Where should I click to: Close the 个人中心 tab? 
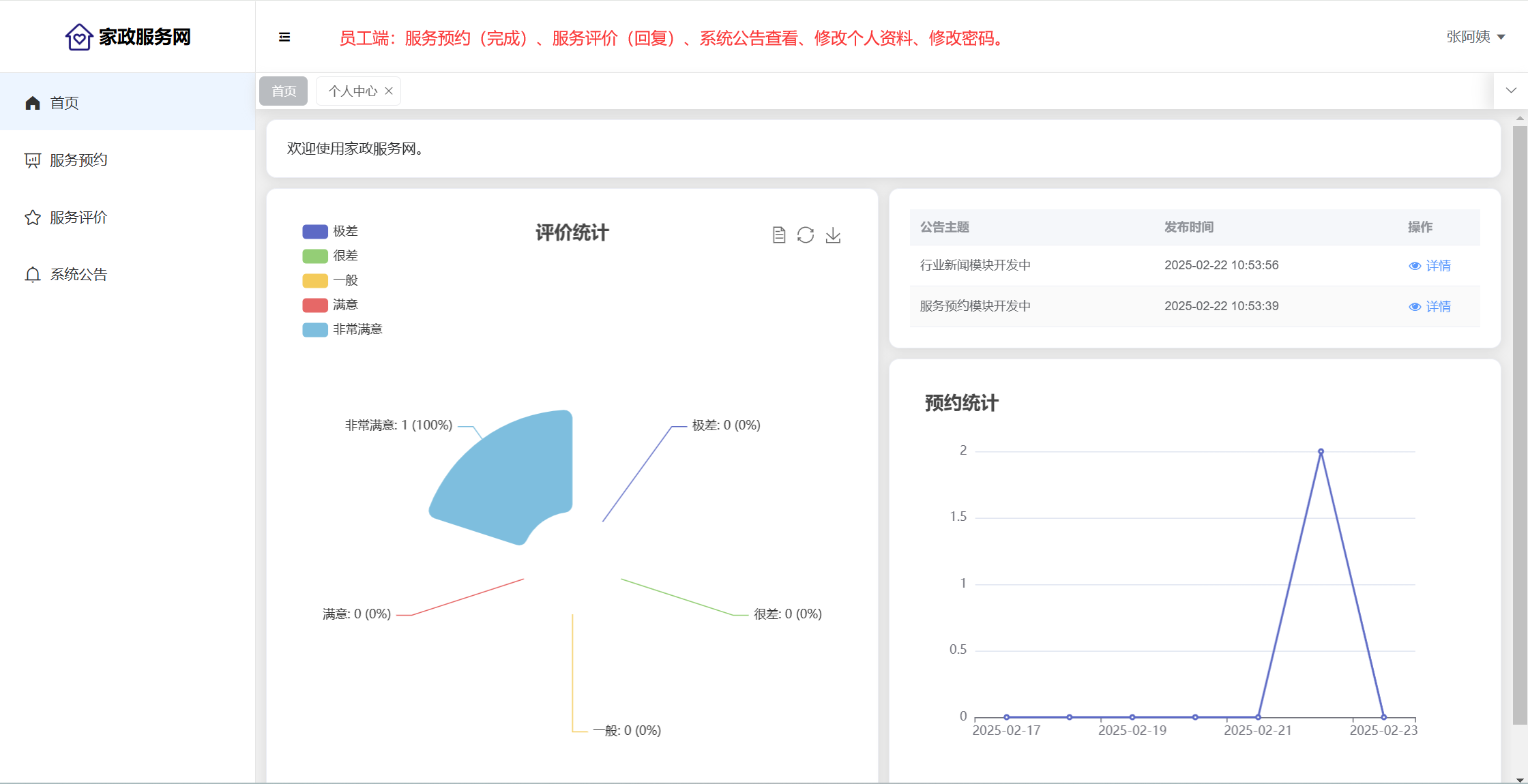click(x=389, y=91)
